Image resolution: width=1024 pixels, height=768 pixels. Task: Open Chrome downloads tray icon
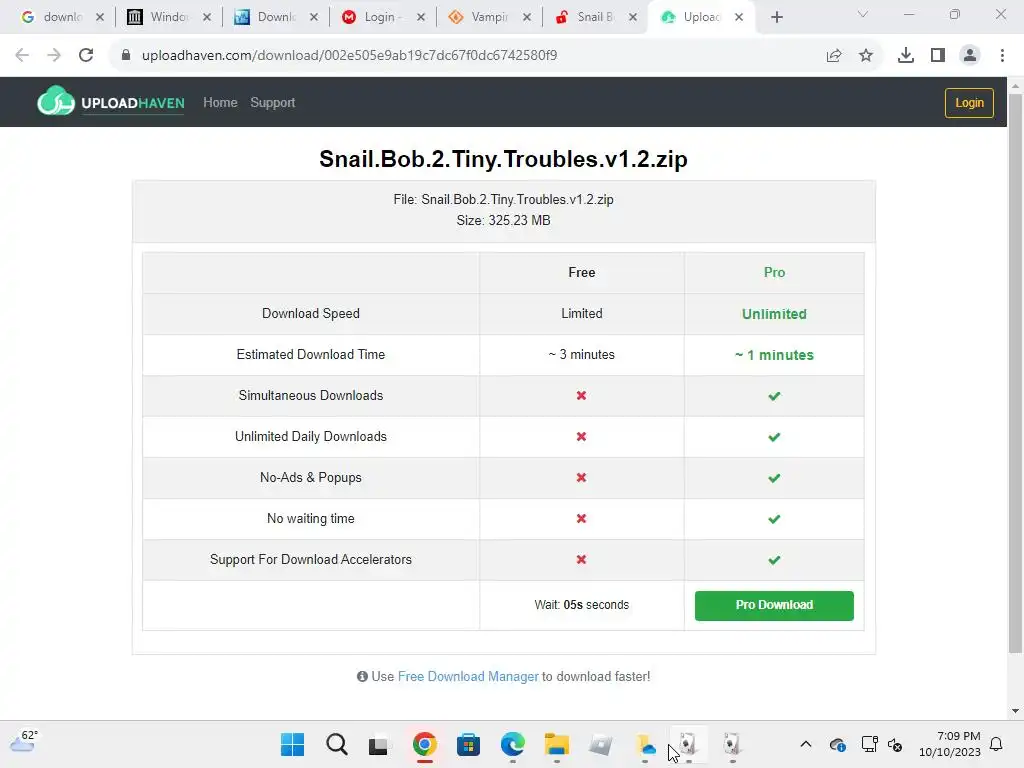(906, 56)
